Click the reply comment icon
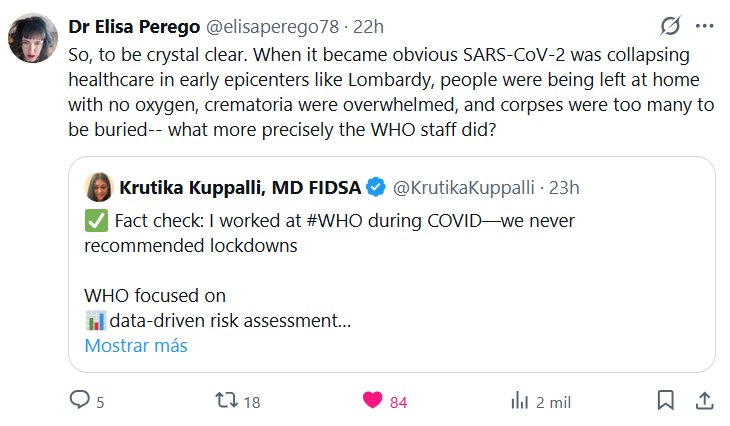This screenshot has width=730, height=426. (x=80, y=401)
